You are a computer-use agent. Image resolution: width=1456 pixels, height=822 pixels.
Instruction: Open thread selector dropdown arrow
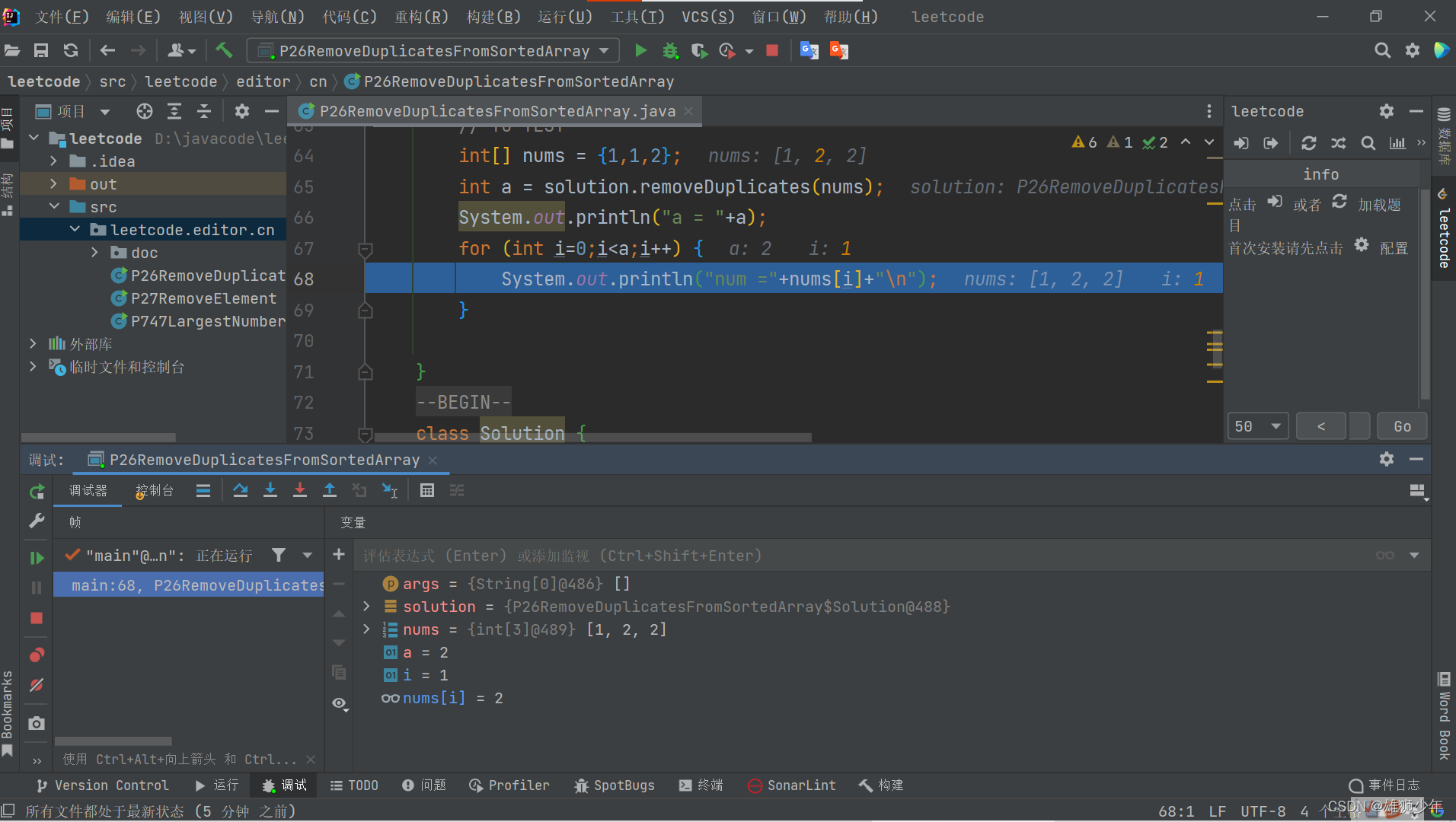pyautogui.click(x=307, y=556)
